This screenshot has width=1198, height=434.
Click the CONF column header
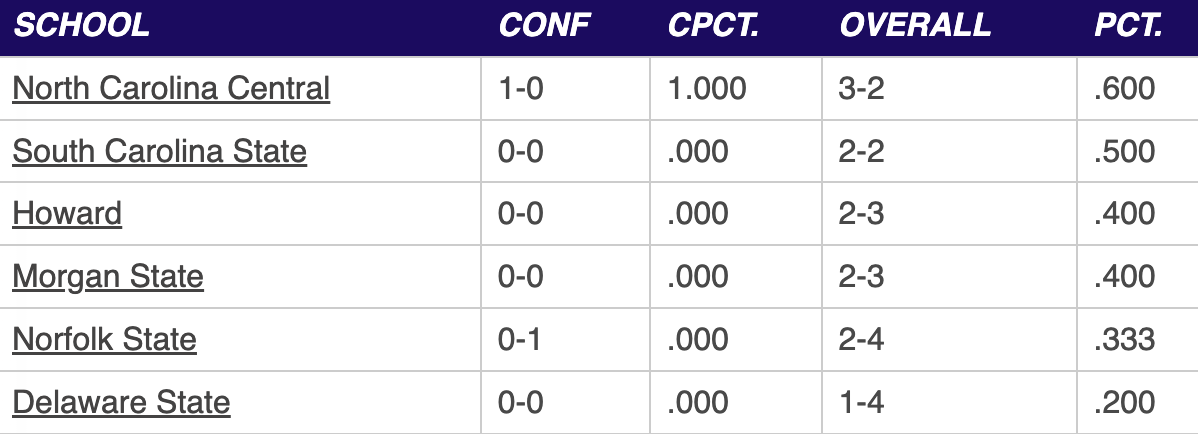tap(545, 25)
